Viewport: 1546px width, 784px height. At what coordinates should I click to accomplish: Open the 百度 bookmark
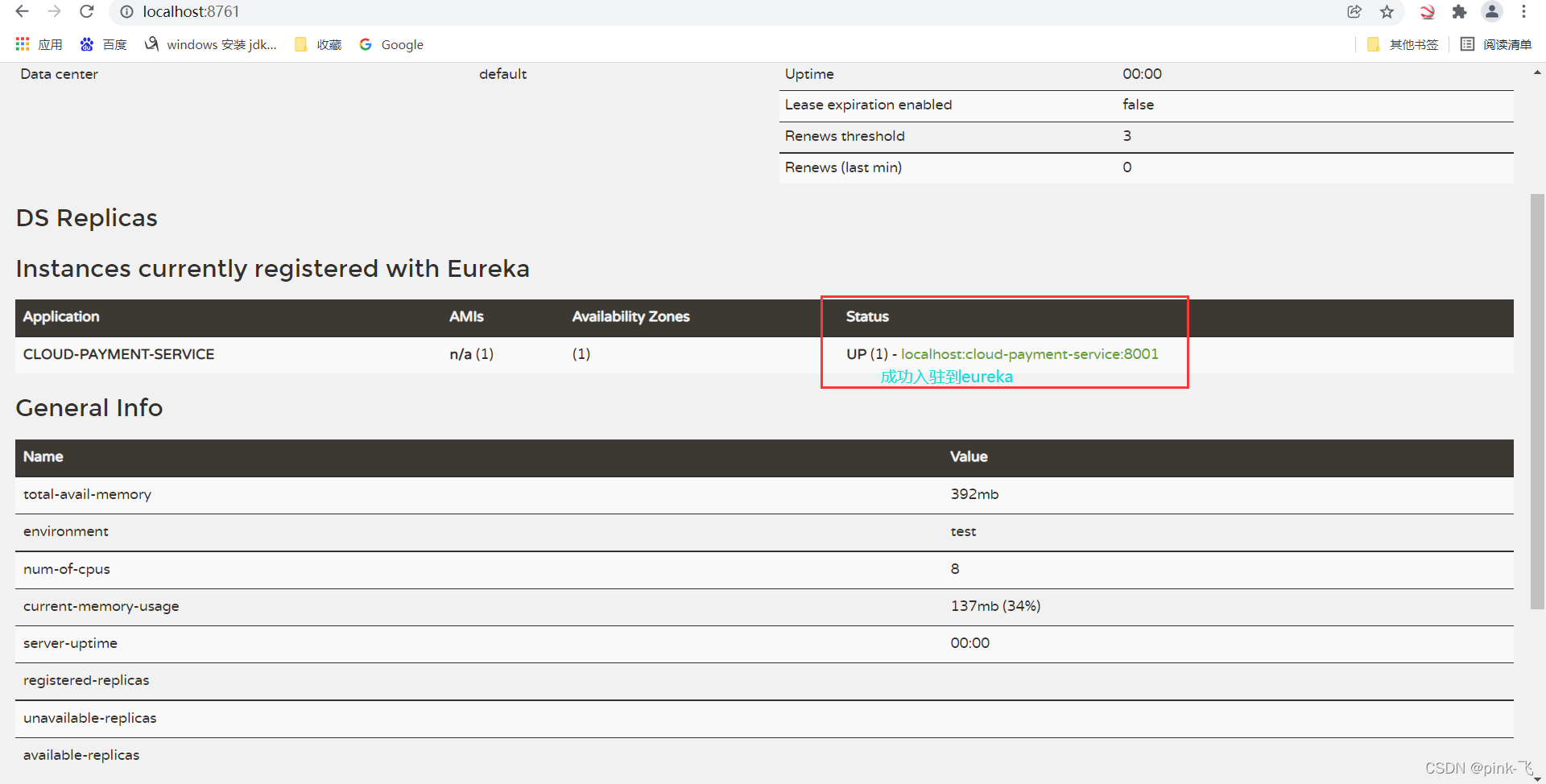pos(105,44)
